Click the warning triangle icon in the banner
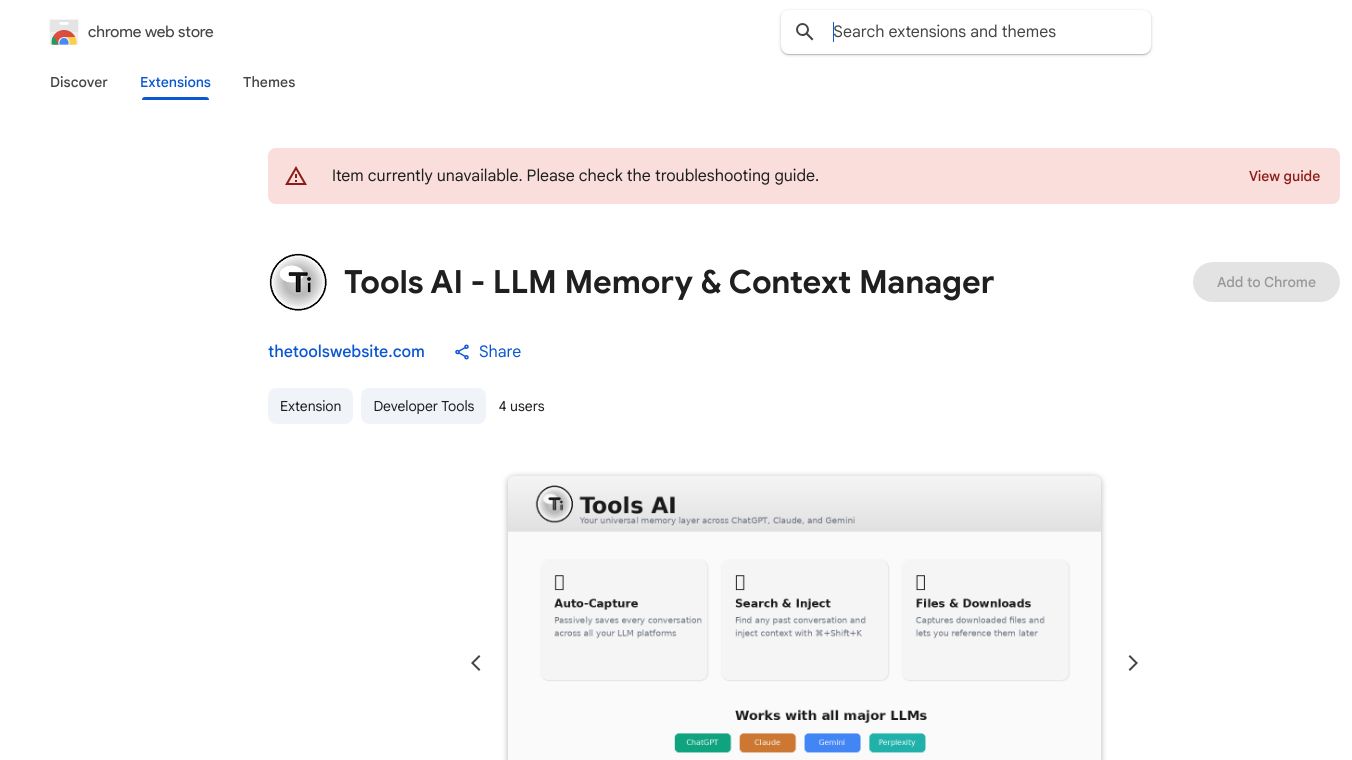Viewport: 1352px width, 760px height. click(296, 175)
